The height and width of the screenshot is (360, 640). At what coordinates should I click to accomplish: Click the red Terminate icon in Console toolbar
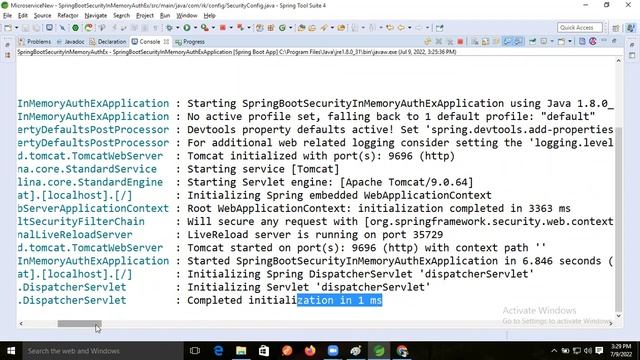[460, 42]
